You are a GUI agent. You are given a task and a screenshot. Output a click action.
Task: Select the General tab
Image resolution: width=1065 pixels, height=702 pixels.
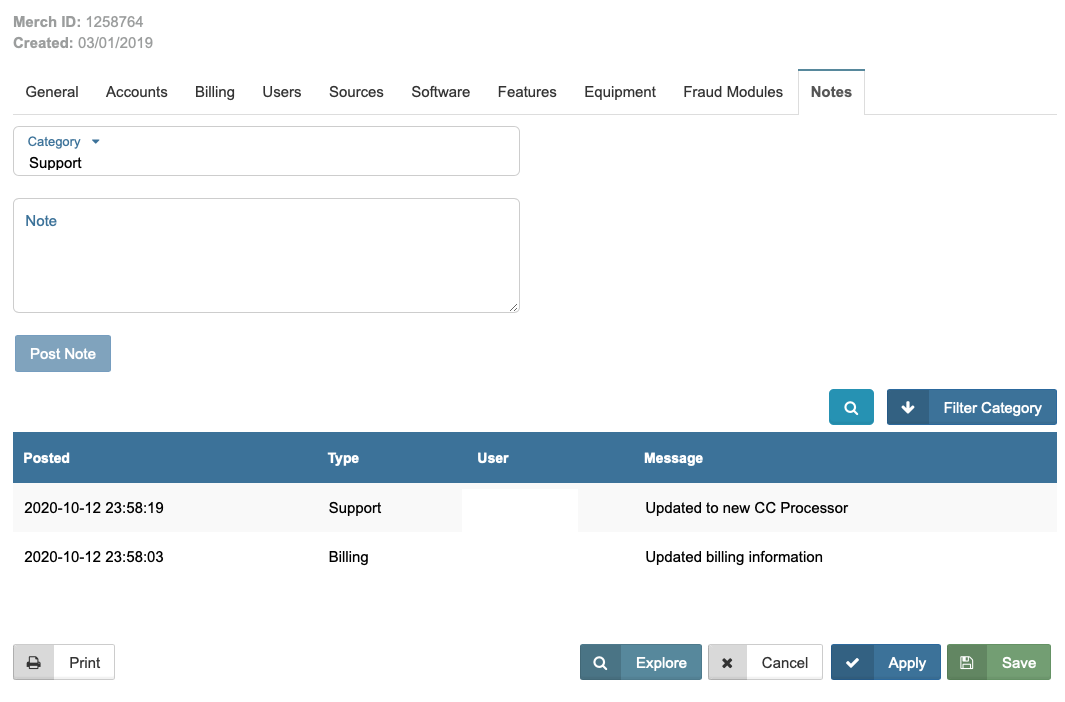click(52, 92)
